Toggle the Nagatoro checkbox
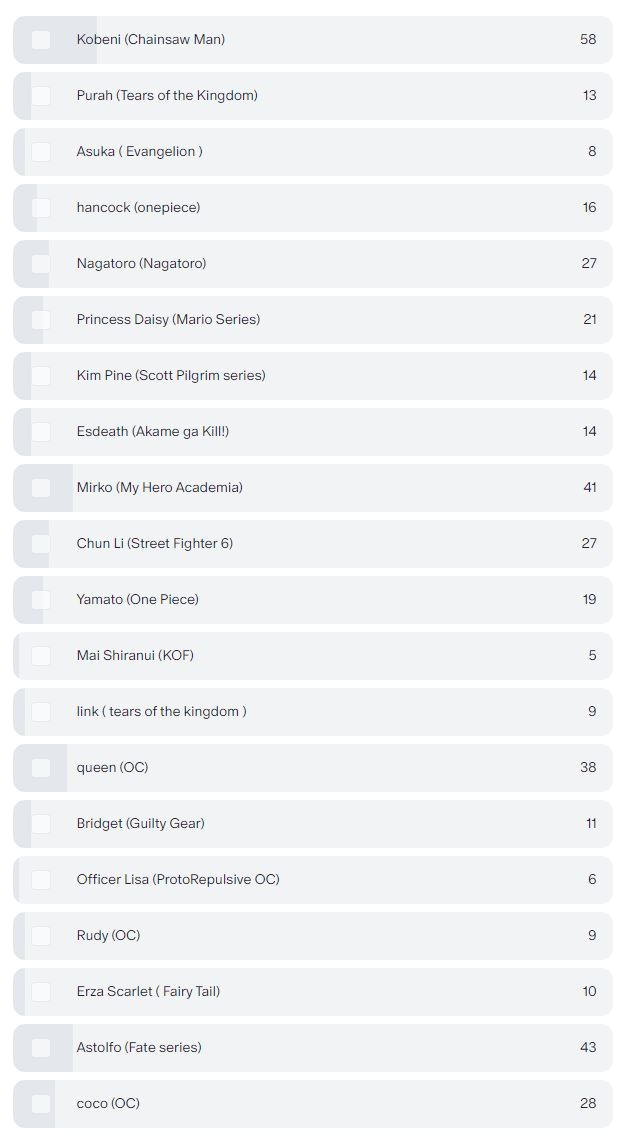The image size is (629, 1144). [41, 263]
